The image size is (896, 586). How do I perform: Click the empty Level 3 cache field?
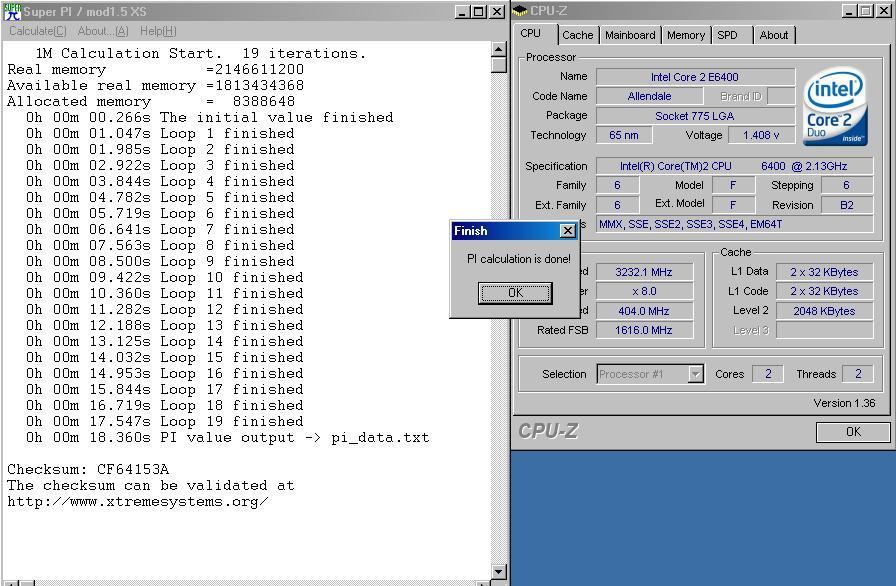pyautogui.click(x=824, y=330)
